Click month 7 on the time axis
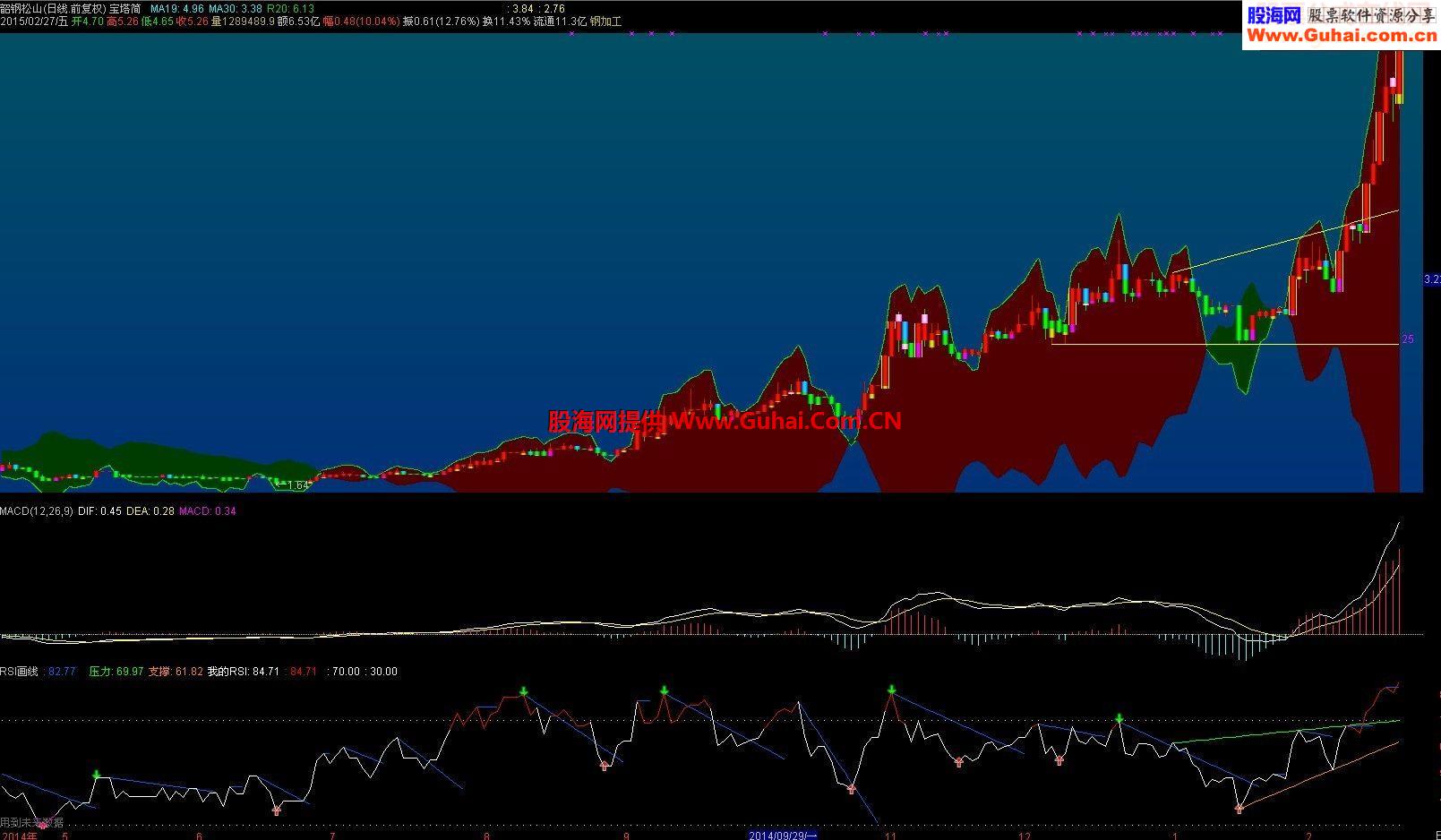Screen dimensions: 1441x840 pos(332,836)
